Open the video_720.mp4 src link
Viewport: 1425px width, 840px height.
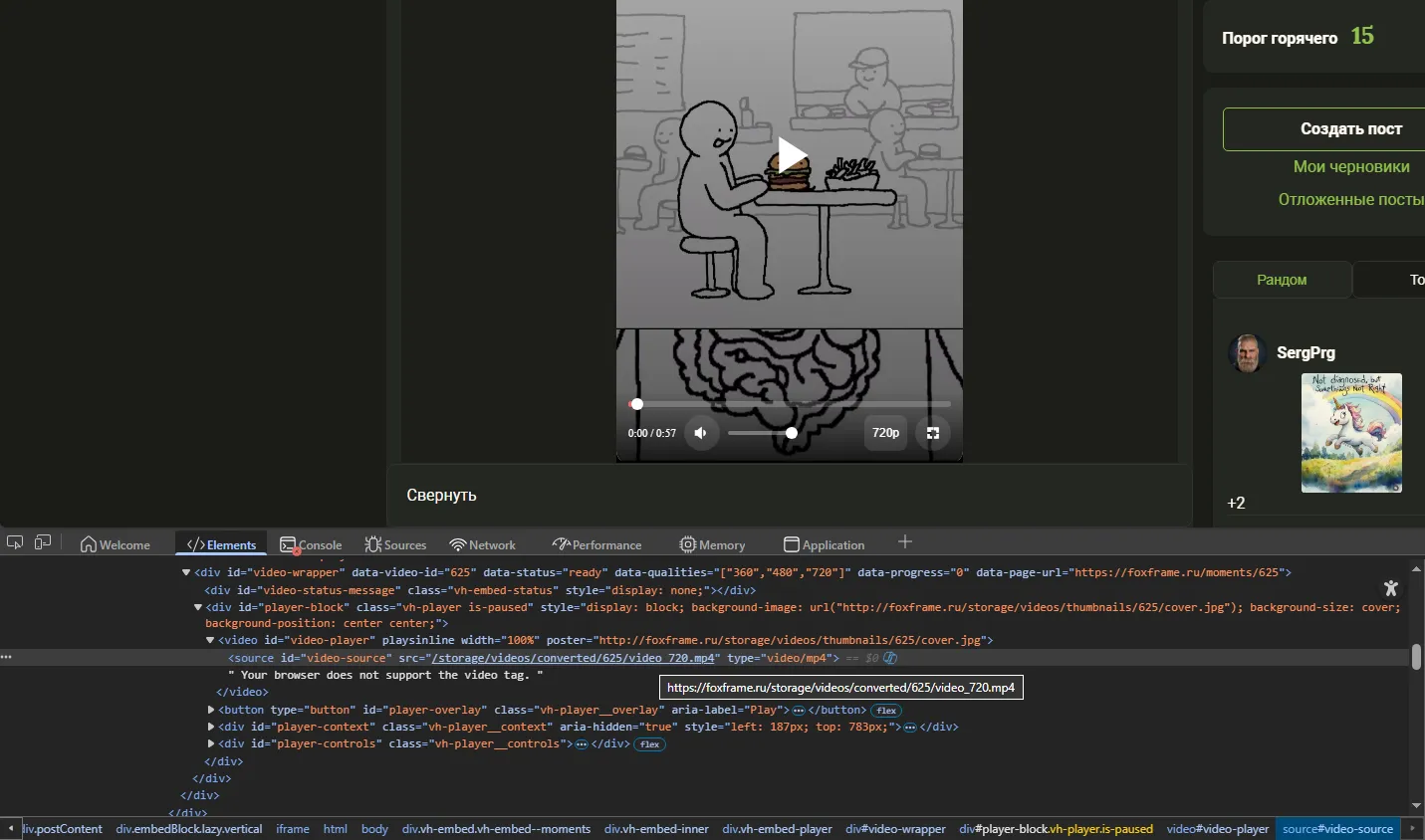click(x=574, y=658)
